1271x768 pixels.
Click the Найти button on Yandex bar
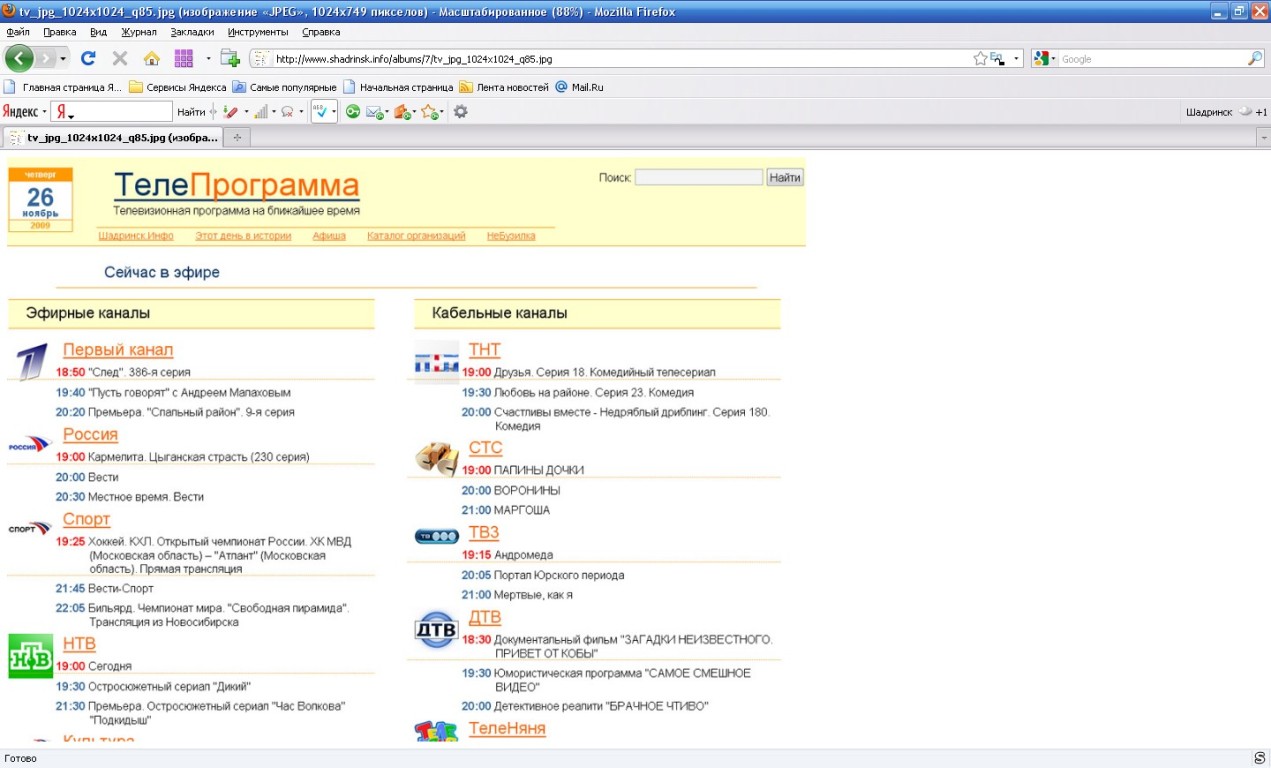191,112
